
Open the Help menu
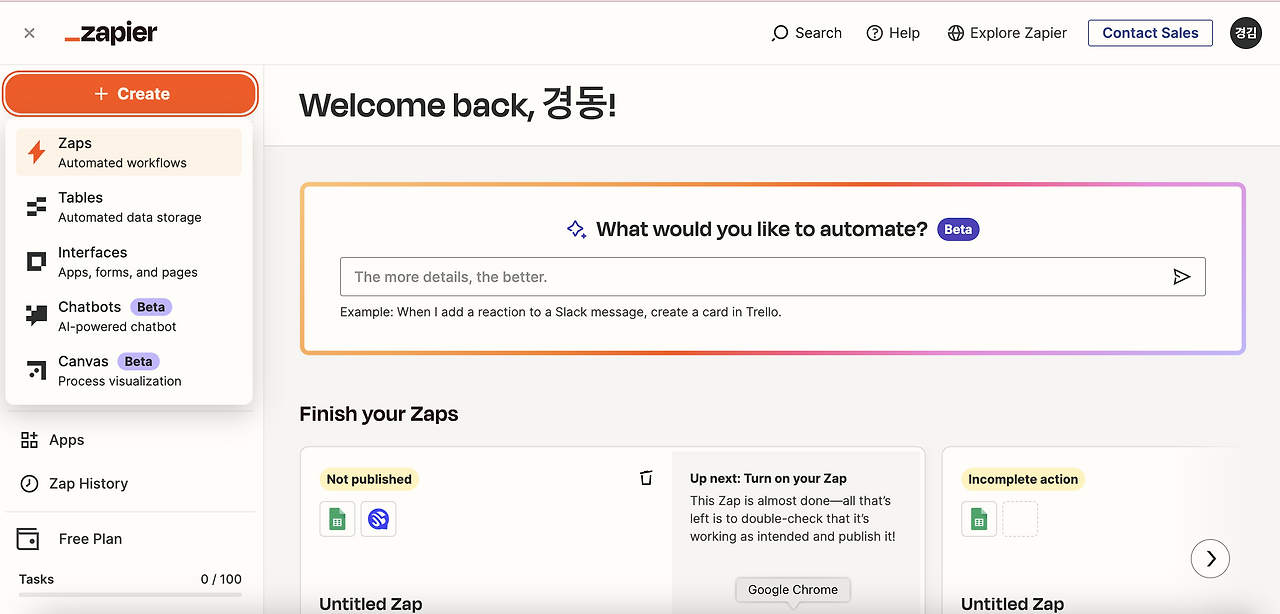pos(893,32)
